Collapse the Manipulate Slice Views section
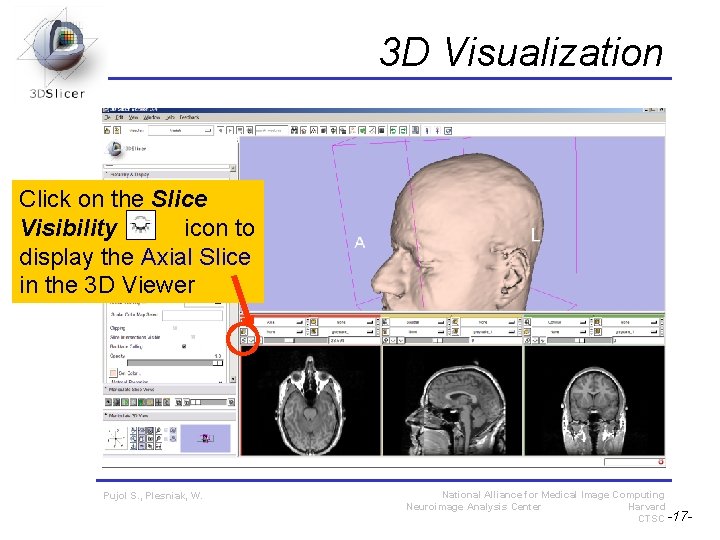Image resolution: width=720 pixels, height=540 pixels. (169, 389)
